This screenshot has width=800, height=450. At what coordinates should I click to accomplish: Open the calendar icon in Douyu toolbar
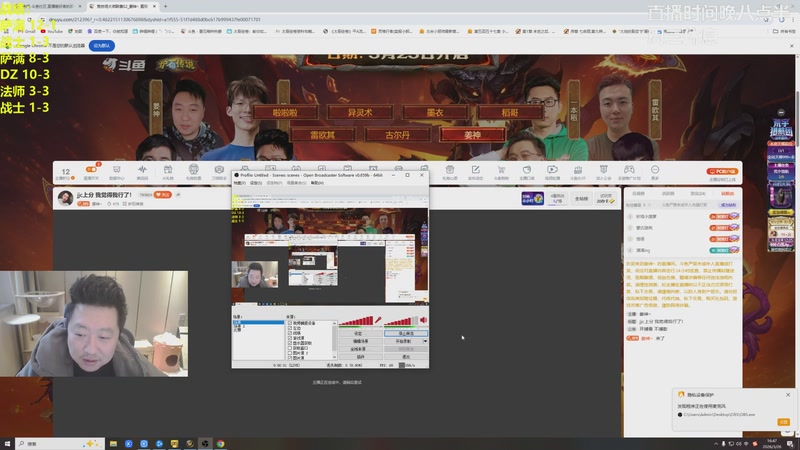click(x=168, y=170)
